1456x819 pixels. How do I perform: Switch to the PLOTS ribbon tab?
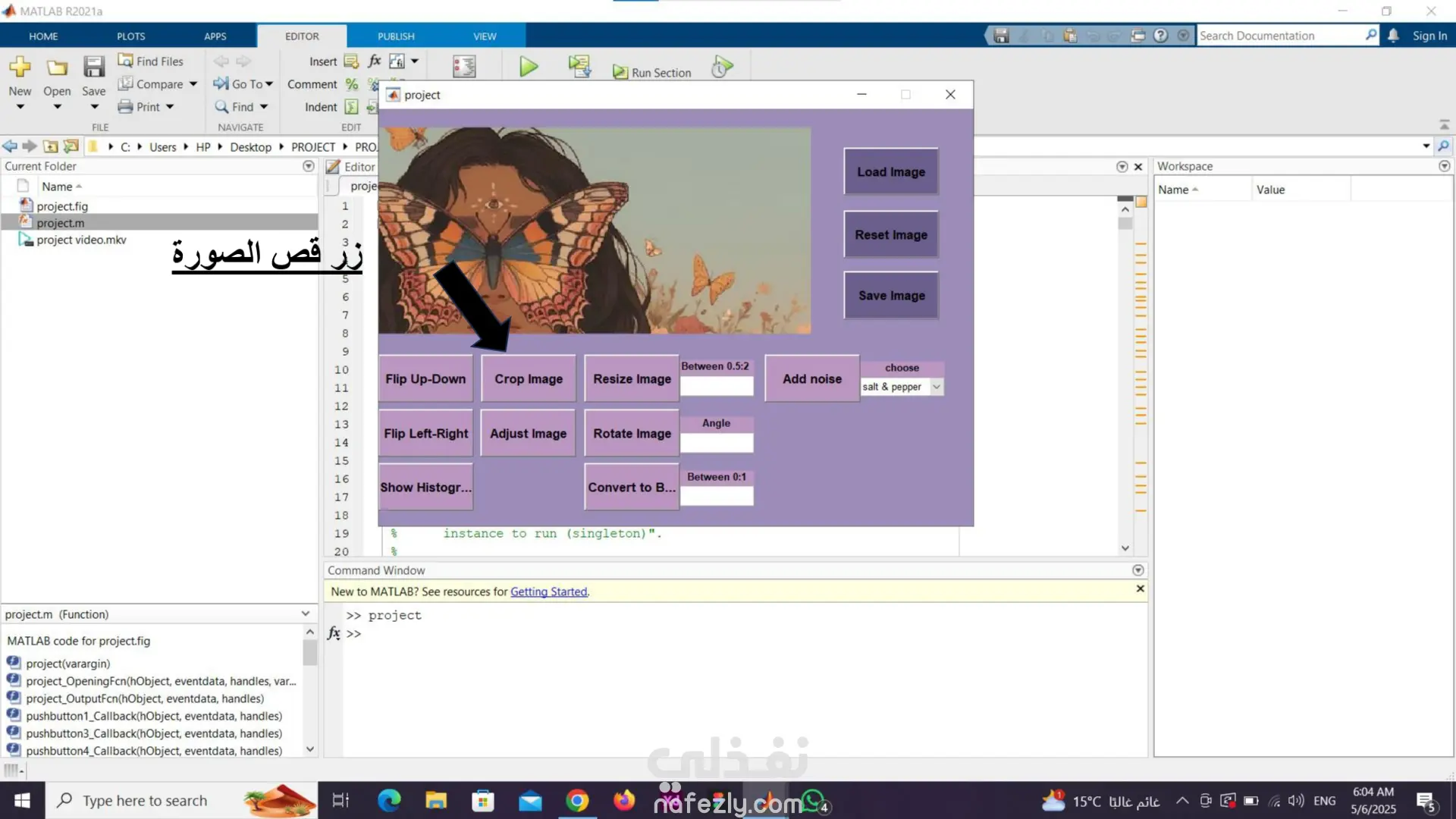click(x=131, y=36)
